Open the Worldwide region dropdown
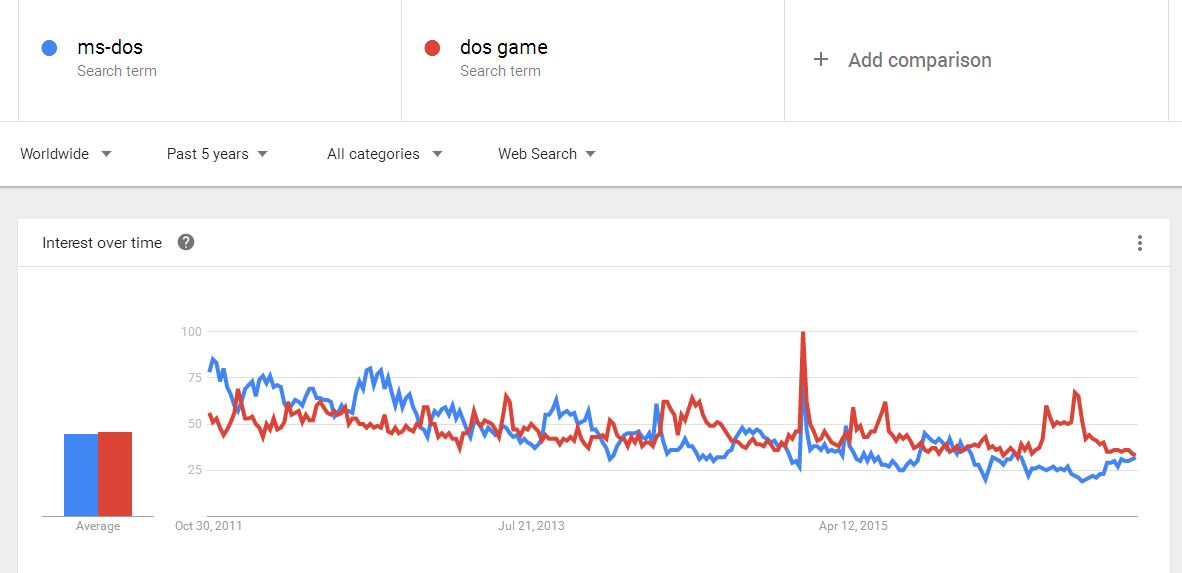 (x=66, y=154)
